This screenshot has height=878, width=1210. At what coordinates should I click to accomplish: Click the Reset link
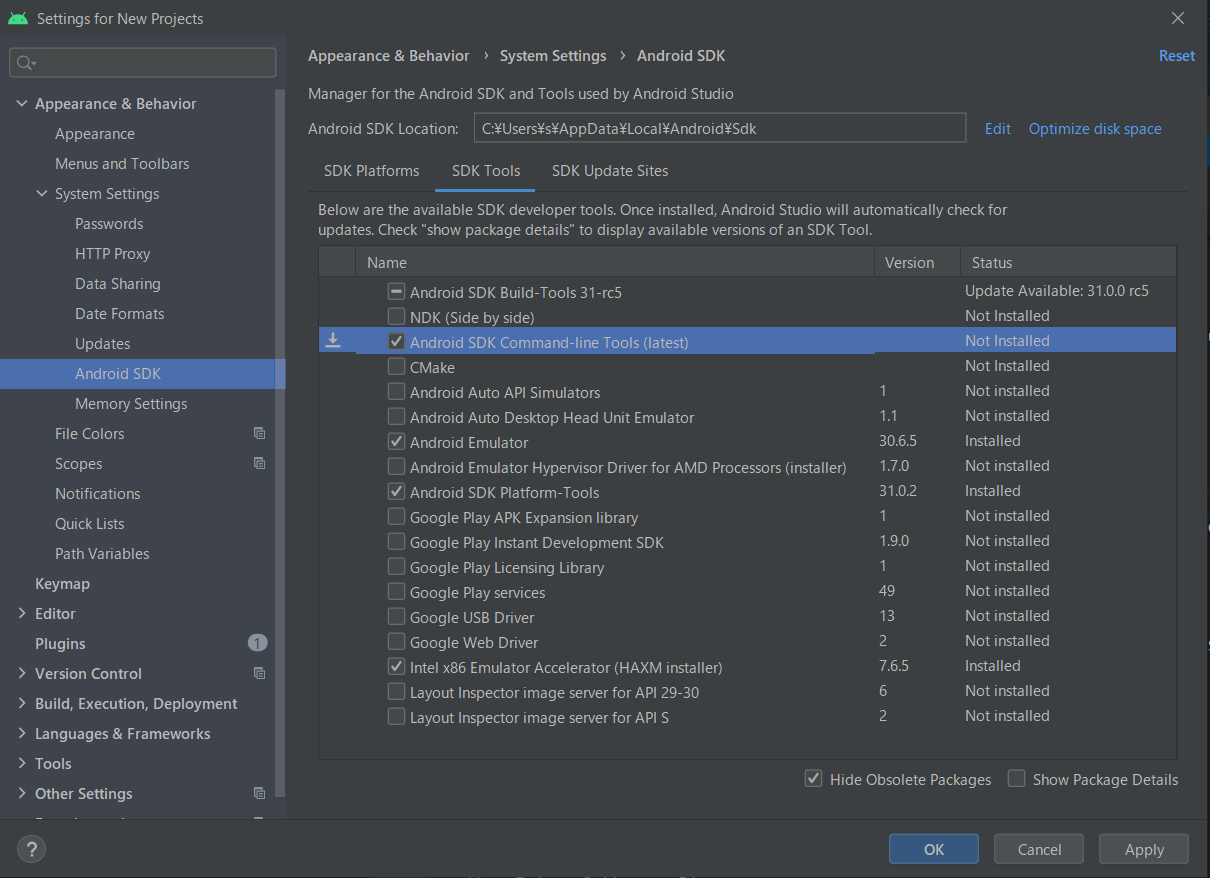click(1177, 56)
